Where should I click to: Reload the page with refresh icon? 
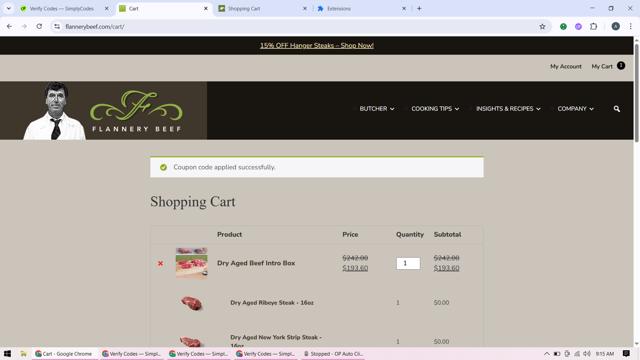click(39, 27)
